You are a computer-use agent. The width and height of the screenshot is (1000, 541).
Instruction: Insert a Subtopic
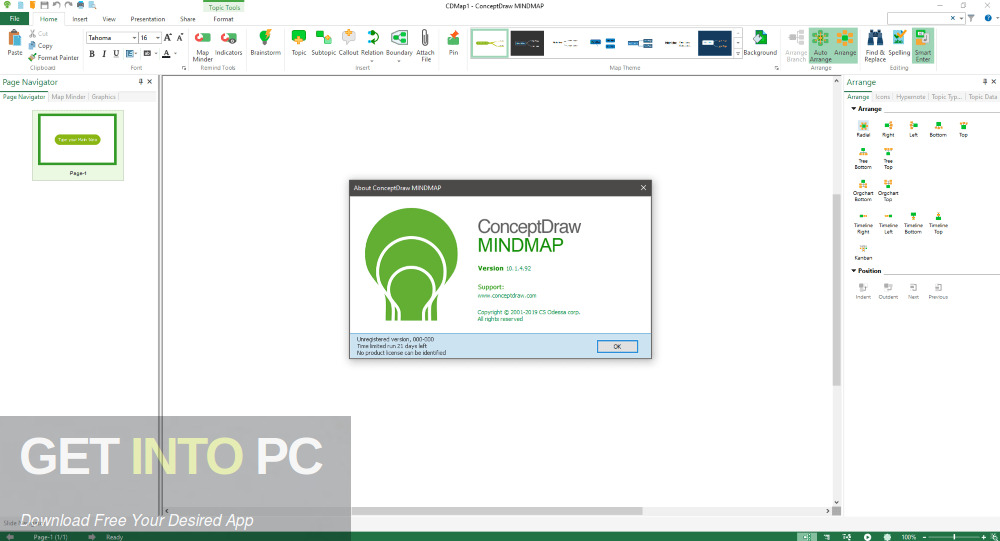(x=323, y=43)
